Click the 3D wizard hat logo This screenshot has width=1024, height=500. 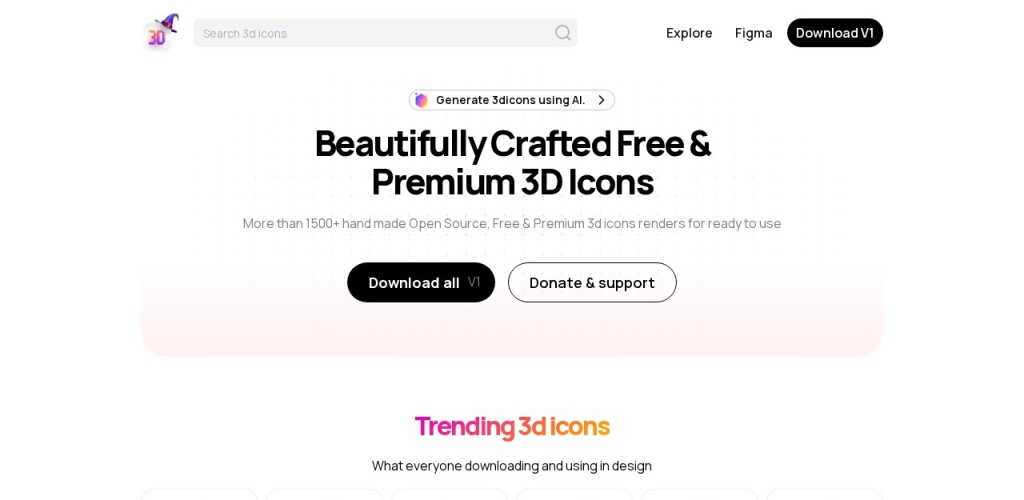pos(161,32)
